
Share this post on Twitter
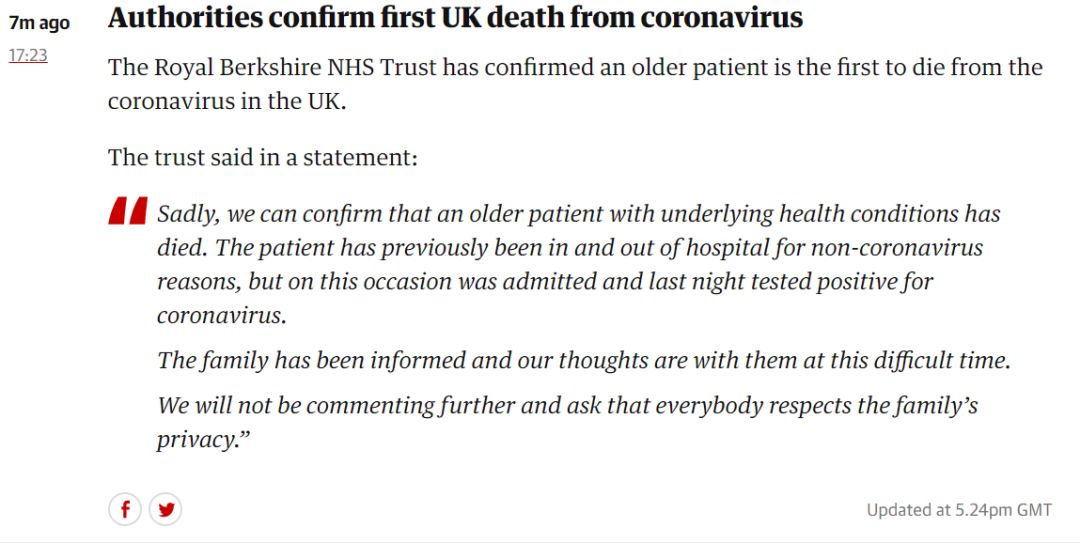[x=166, y=510]
